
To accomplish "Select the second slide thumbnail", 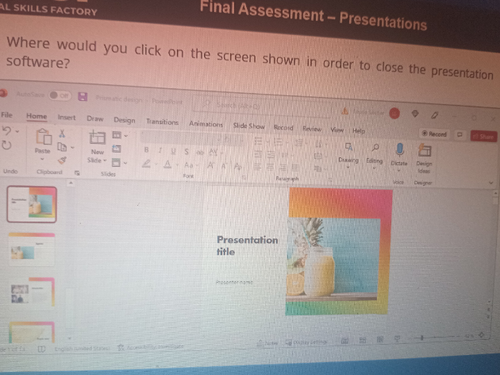I will (31, 249).
